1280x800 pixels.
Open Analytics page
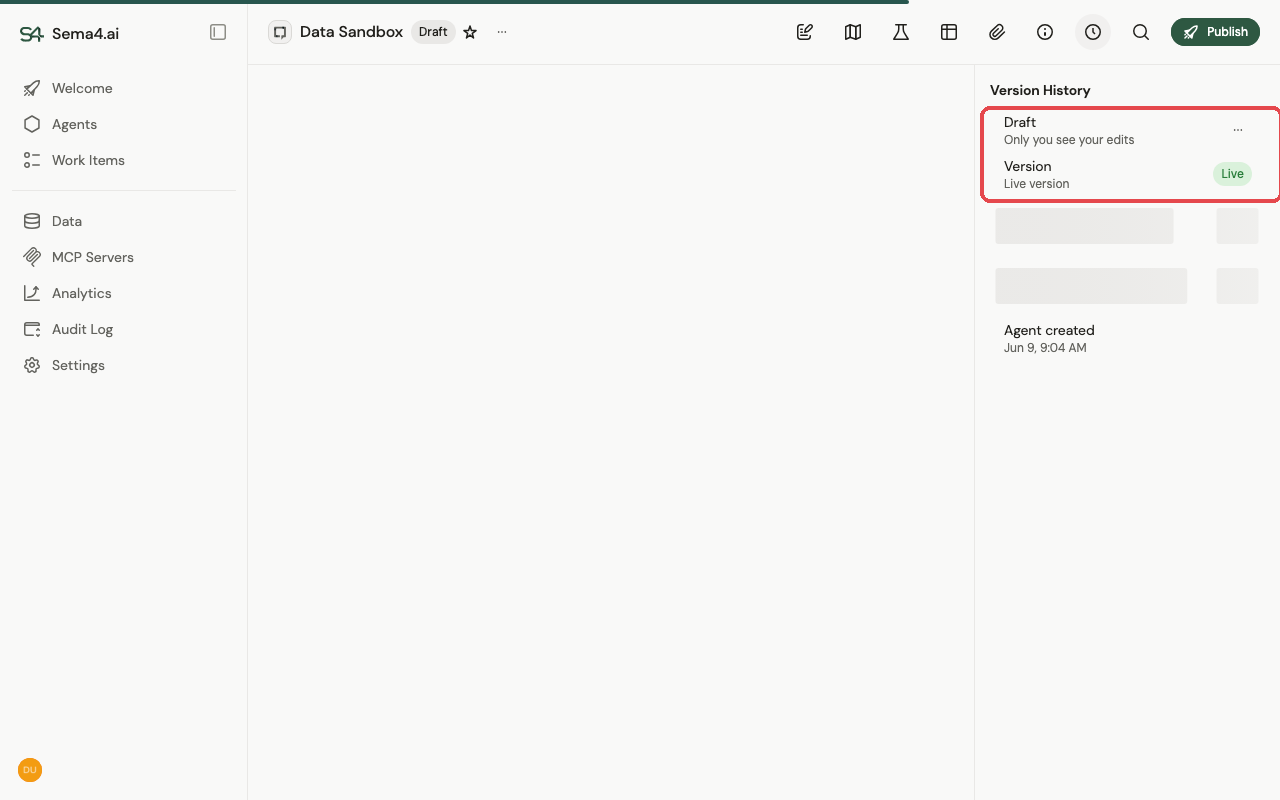coord(124,293)
